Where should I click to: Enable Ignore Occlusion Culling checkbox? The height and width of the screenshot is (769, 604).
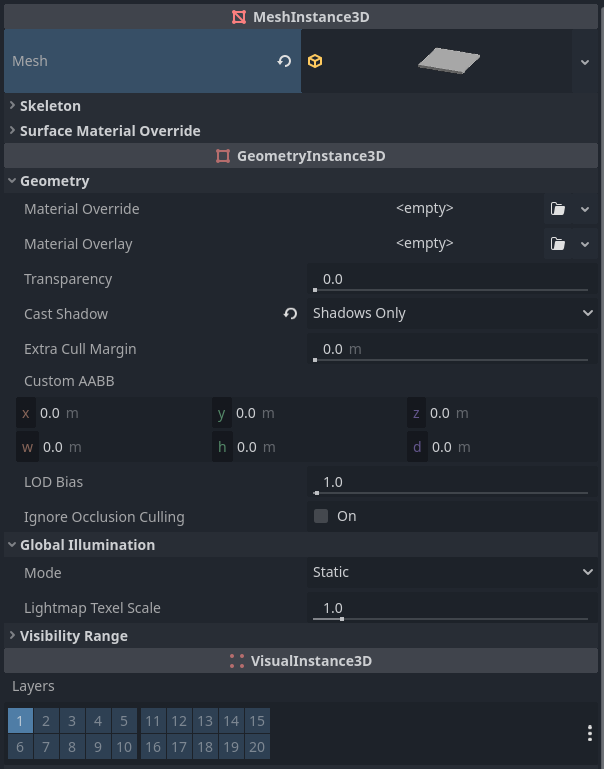(x=321, y=517)
